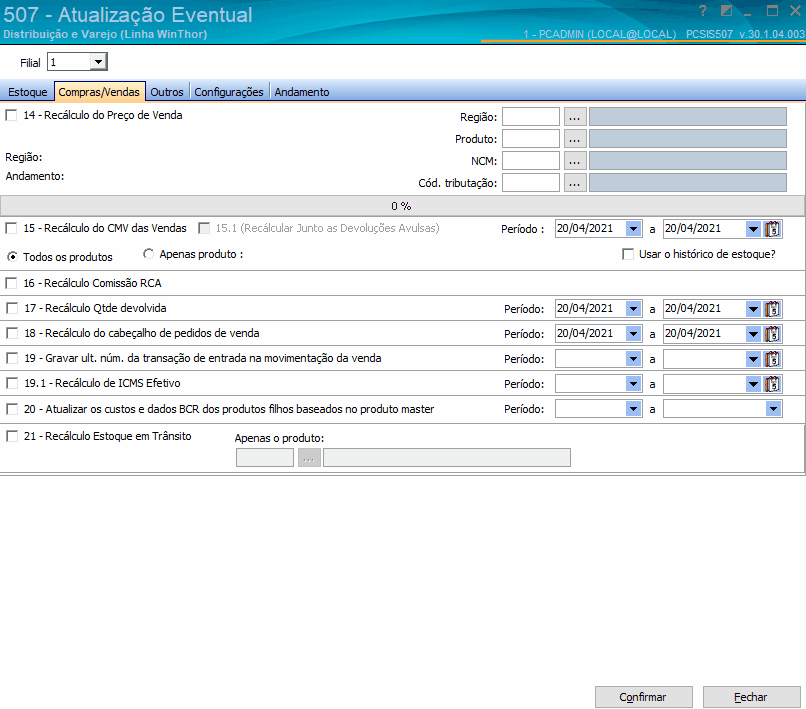Open item 15 start date dropdown
The image size is (806, 709).
point(633,229)
